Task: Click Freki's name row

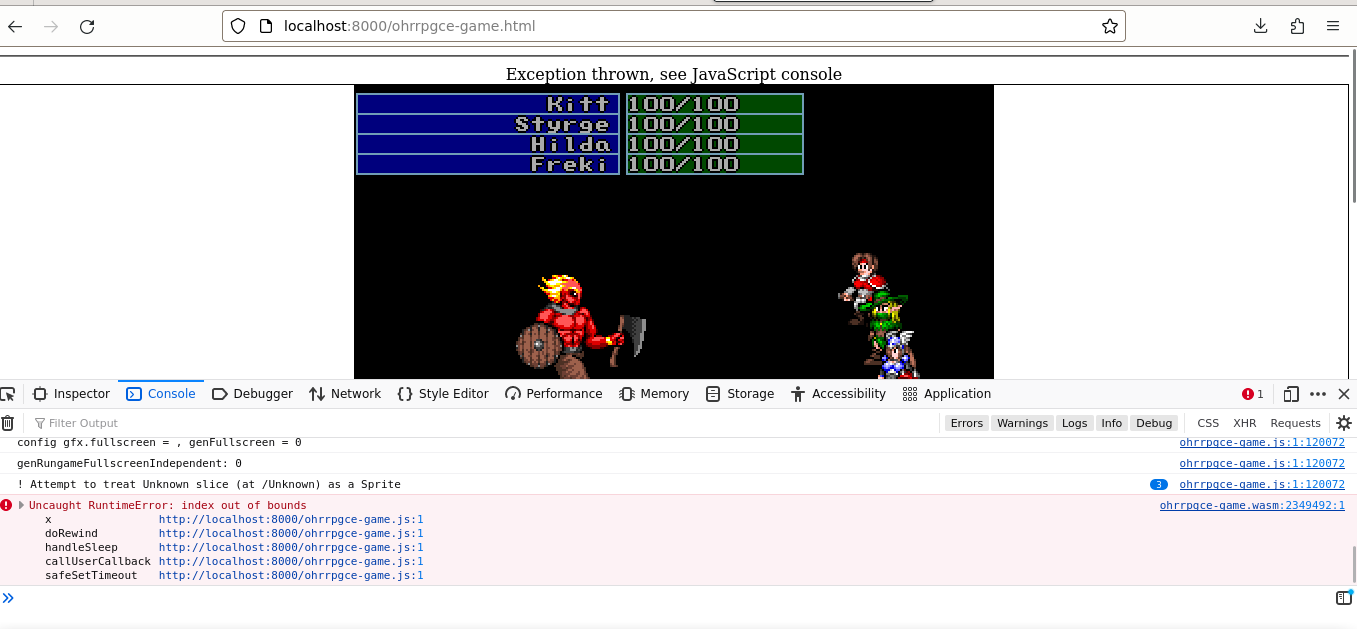Action: [x=488, y=164]
